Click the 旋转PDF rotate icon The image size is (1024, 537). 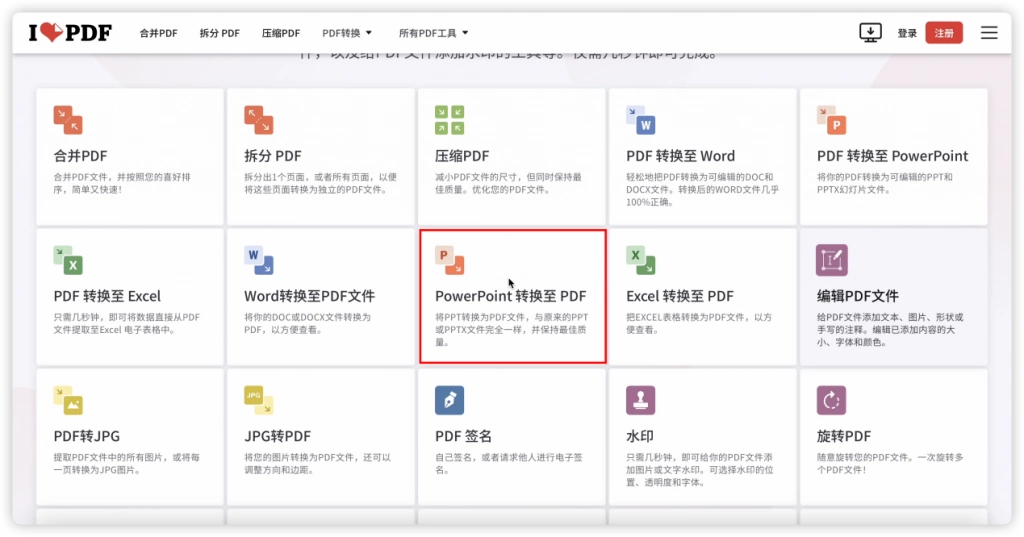(x=831, y=400)
